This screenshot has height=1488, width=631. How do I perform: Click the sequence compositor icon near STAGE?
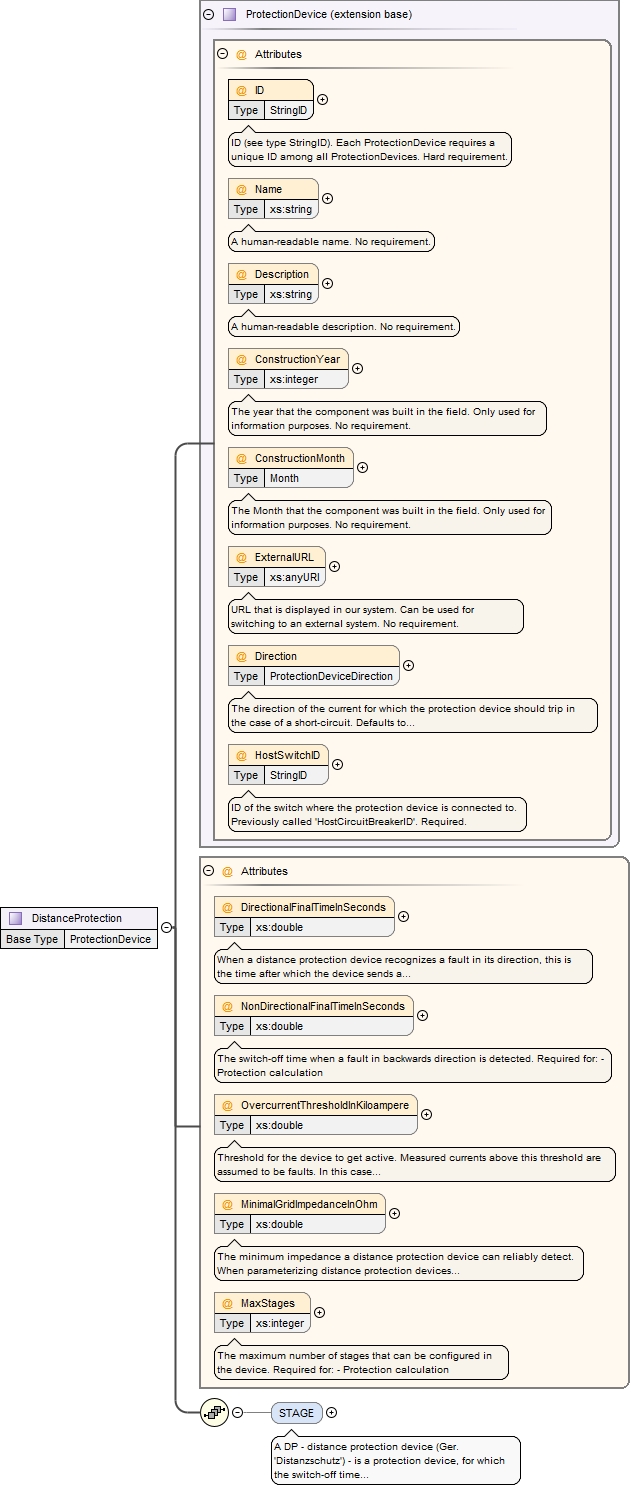[214, 1413]
